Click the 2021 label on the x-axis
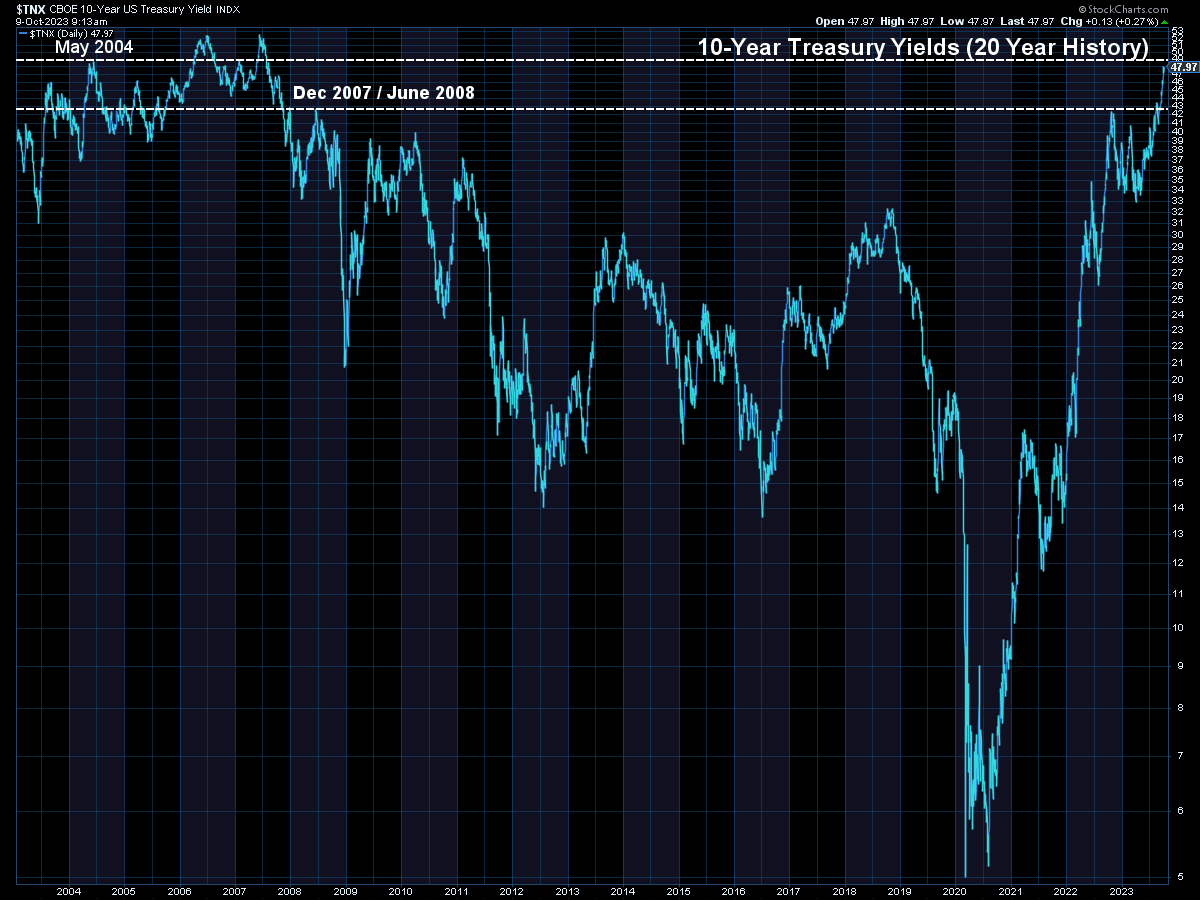 (1009, 891)
